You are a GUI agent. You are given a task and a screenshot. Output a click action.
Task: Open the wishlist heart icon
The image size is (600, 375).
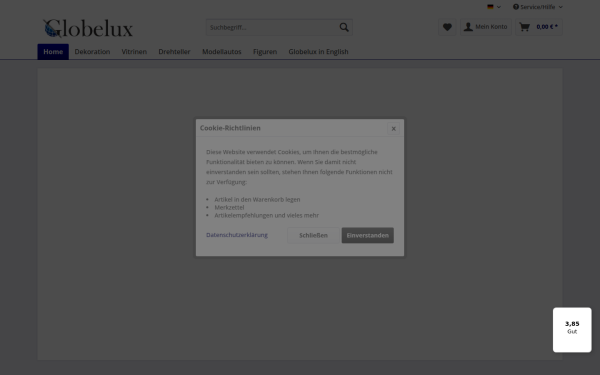coord(447,27)
